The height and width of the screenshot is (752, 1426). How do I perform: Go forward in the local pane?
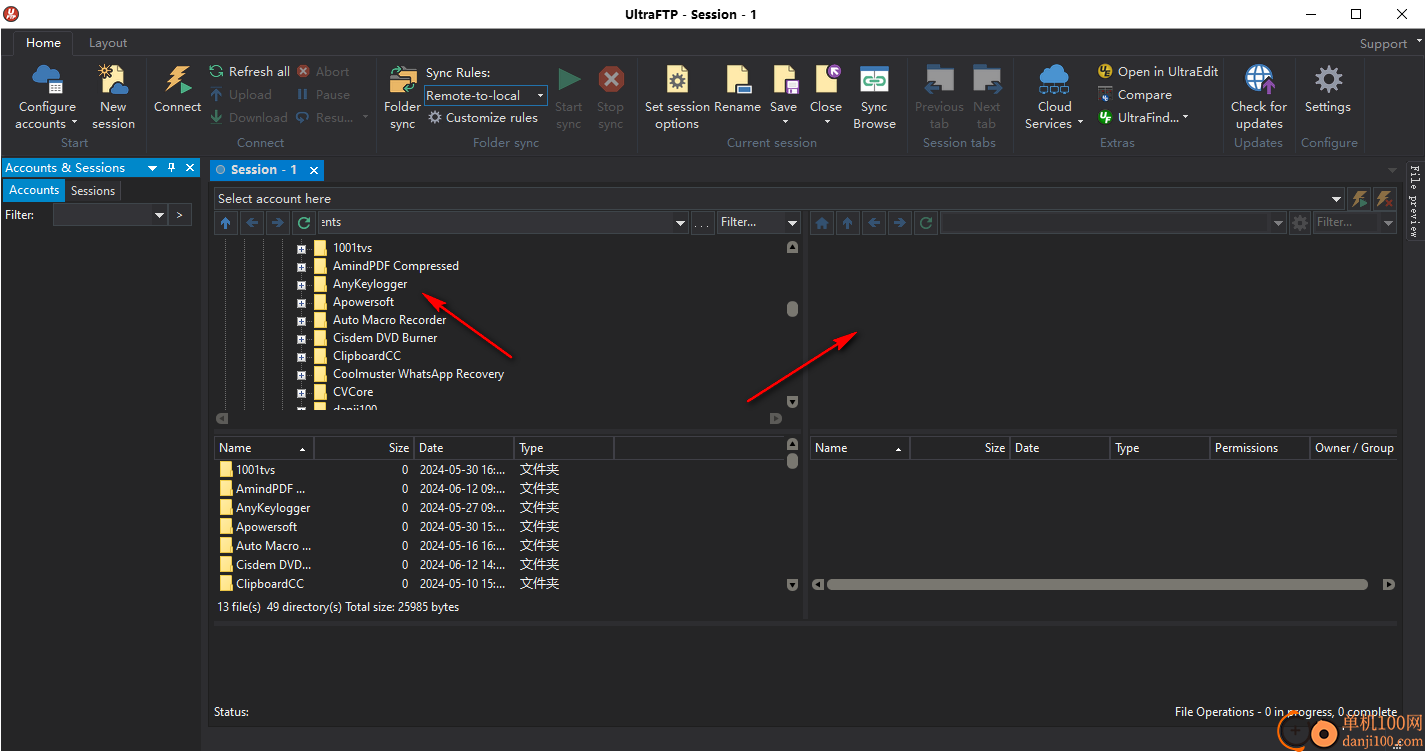(278, 223)
